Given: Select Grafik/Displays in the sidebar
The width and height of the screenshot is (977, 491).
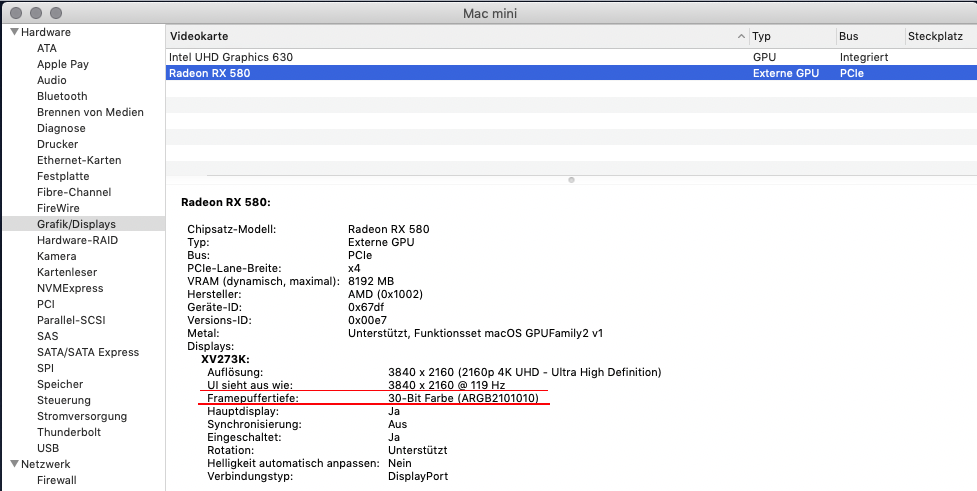Looking at the screenshot, I should coord(83,224).
